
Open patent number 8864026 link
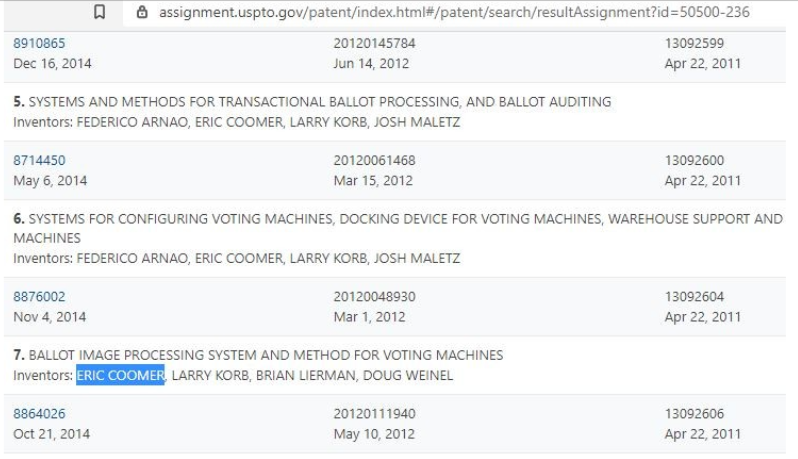[40, 413]
